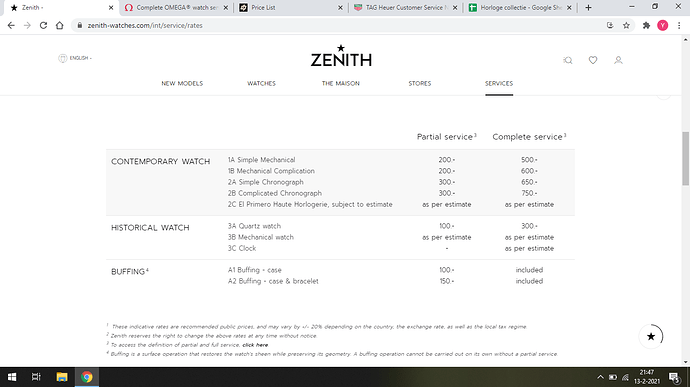The width and height of the screenshot is (690, 387).
Task: Click the '1B Mechanical Complication' row
Action: click(x=340, y=171)
